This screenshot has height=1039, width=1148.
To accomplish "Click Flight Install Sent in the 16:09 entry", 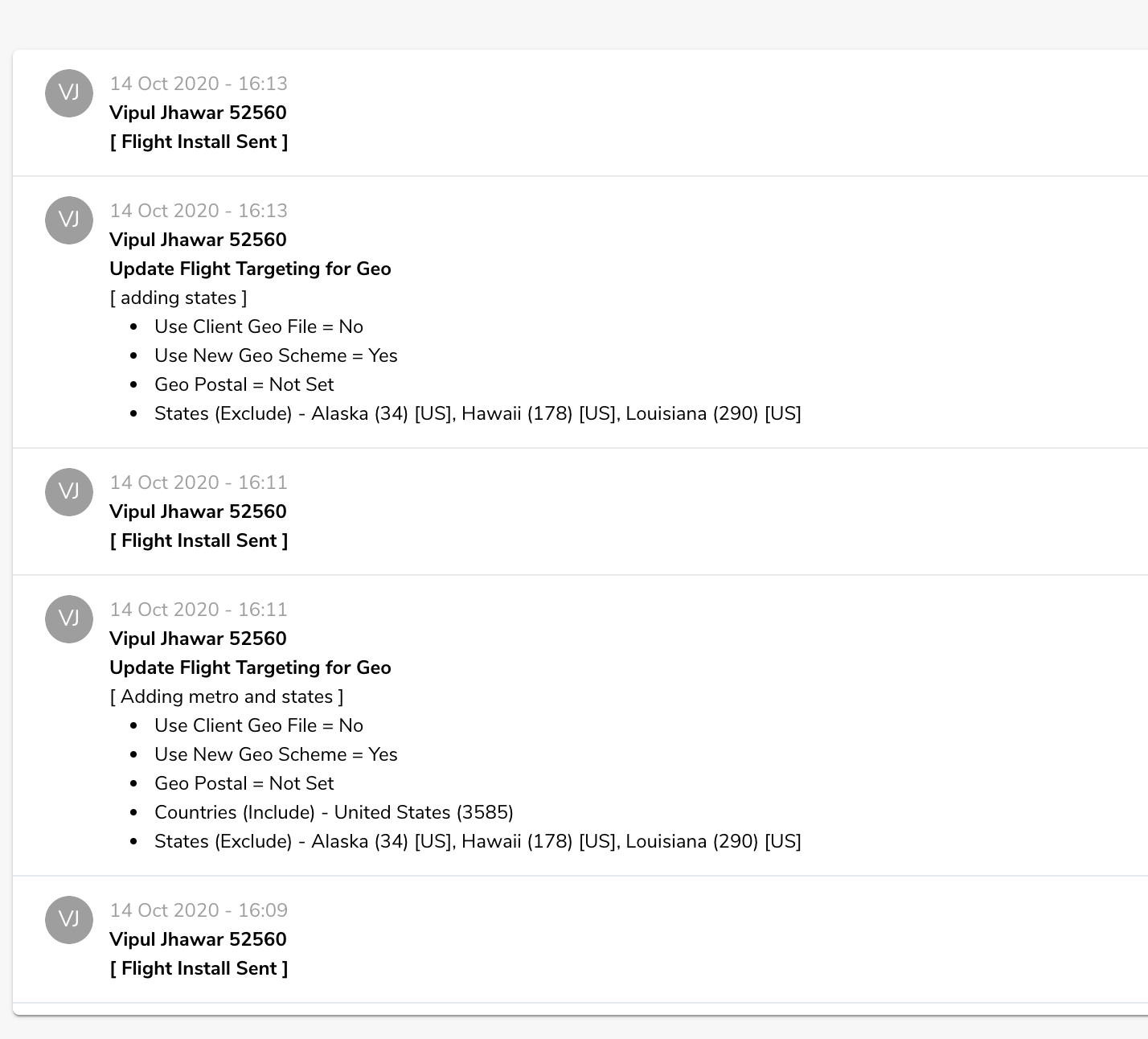I will (x=199, y=968).
